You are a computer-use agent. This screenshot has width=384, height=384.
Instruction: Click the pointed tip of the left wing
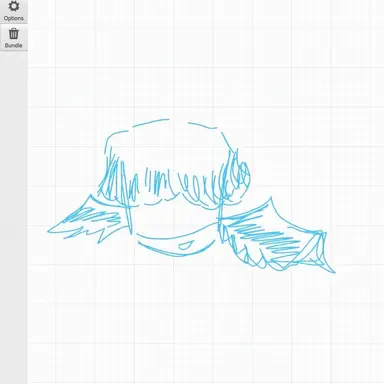tap(49, 231)
